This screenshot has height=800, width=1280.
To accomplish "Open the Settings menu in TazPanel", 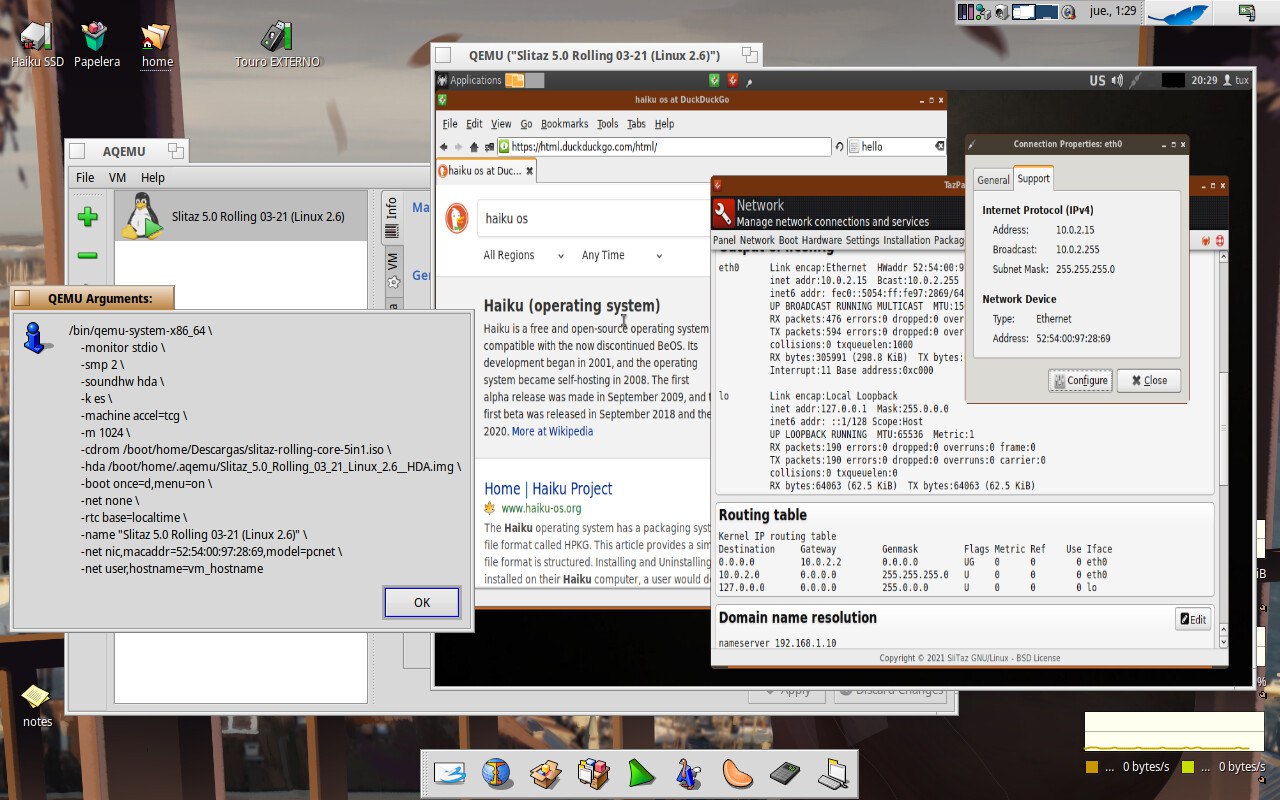I will pyautogui.click(x=862, y=240).
